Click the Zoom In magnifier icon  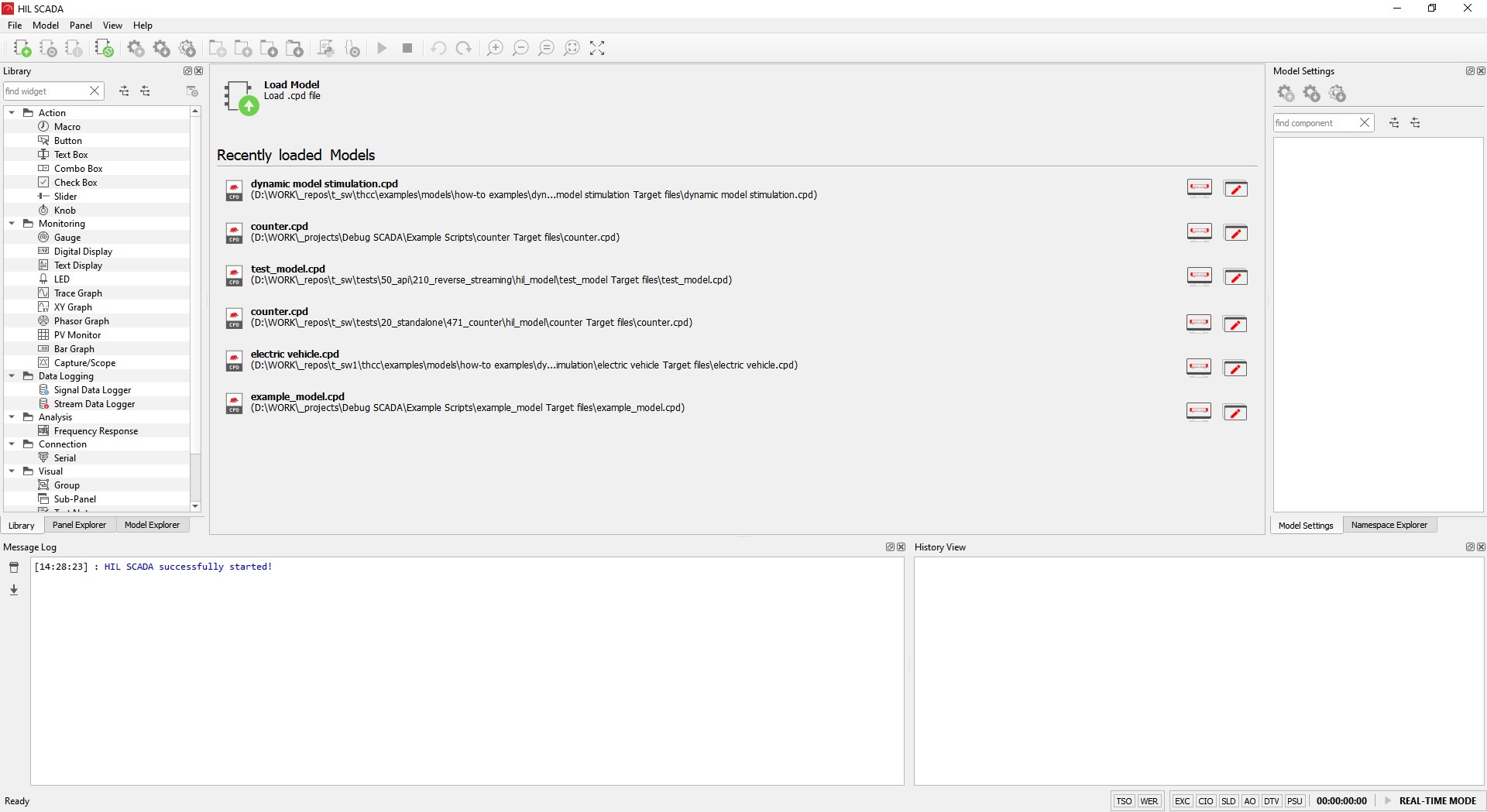[x=495, y=49]
